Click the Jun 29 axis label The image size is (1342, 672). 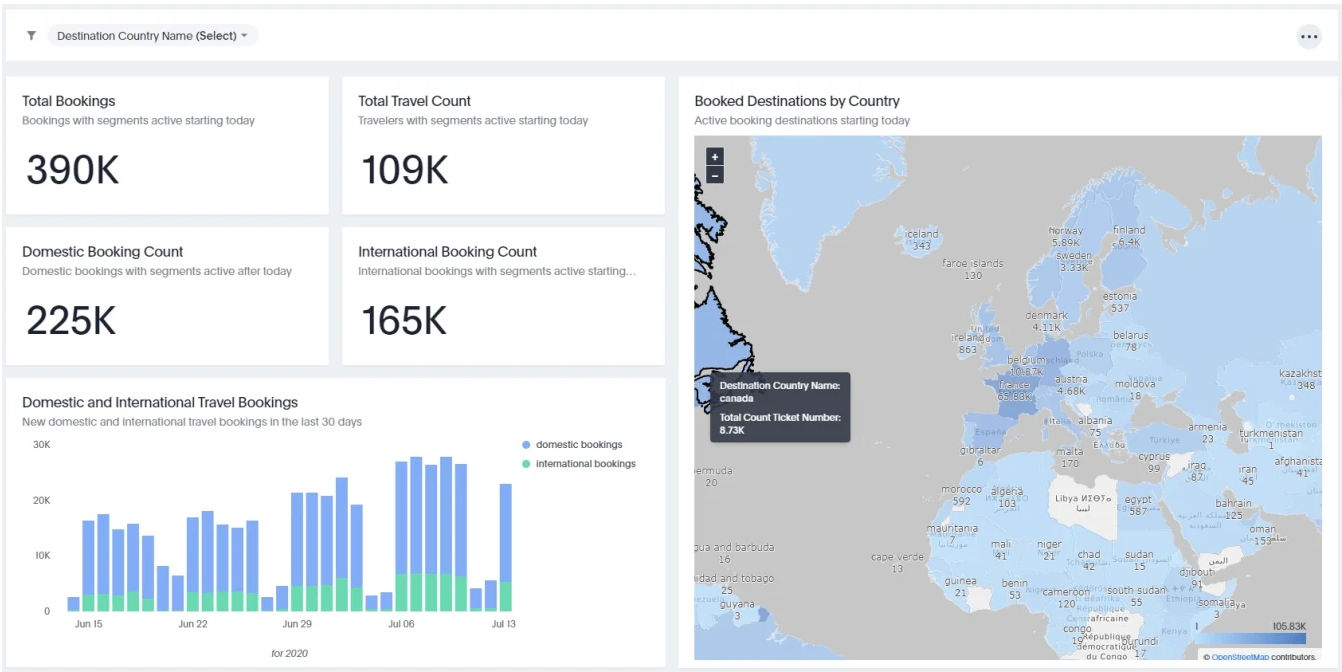pyautogui.click(x=297, y=624)
